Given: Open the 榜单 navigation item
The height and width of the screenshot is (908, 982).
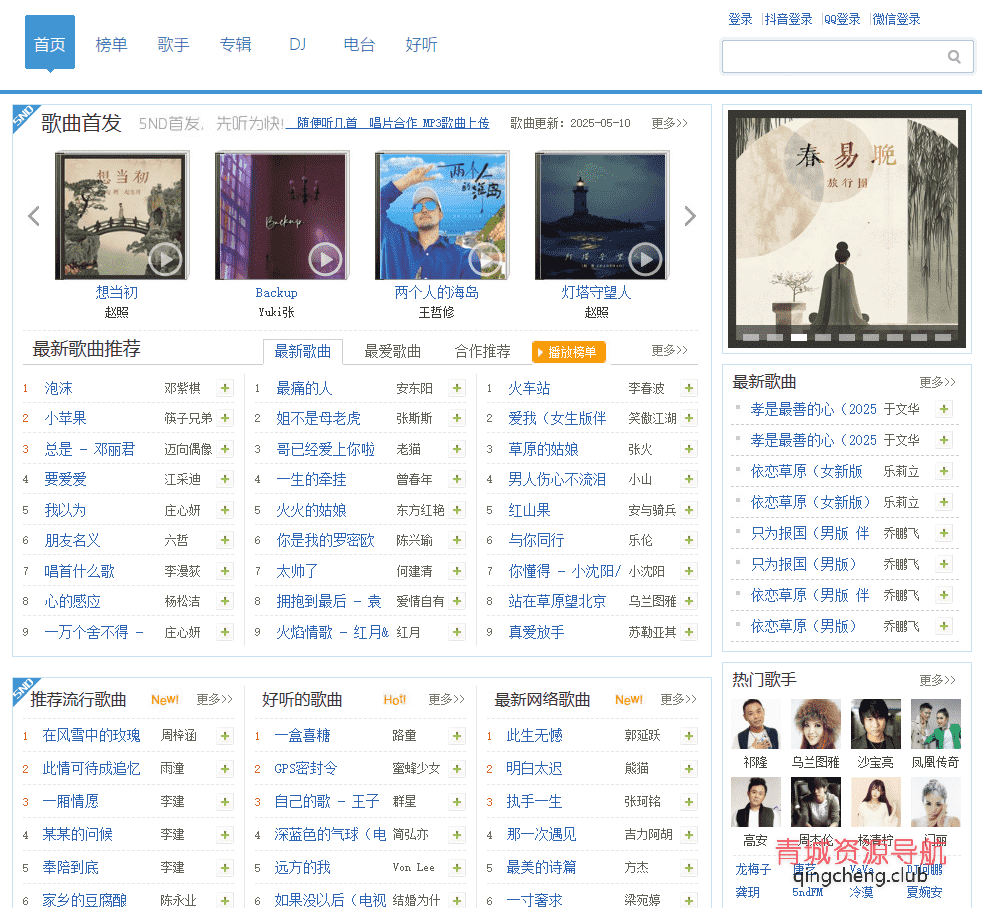Looking at the screenshot, I should (x=111, y=44).
